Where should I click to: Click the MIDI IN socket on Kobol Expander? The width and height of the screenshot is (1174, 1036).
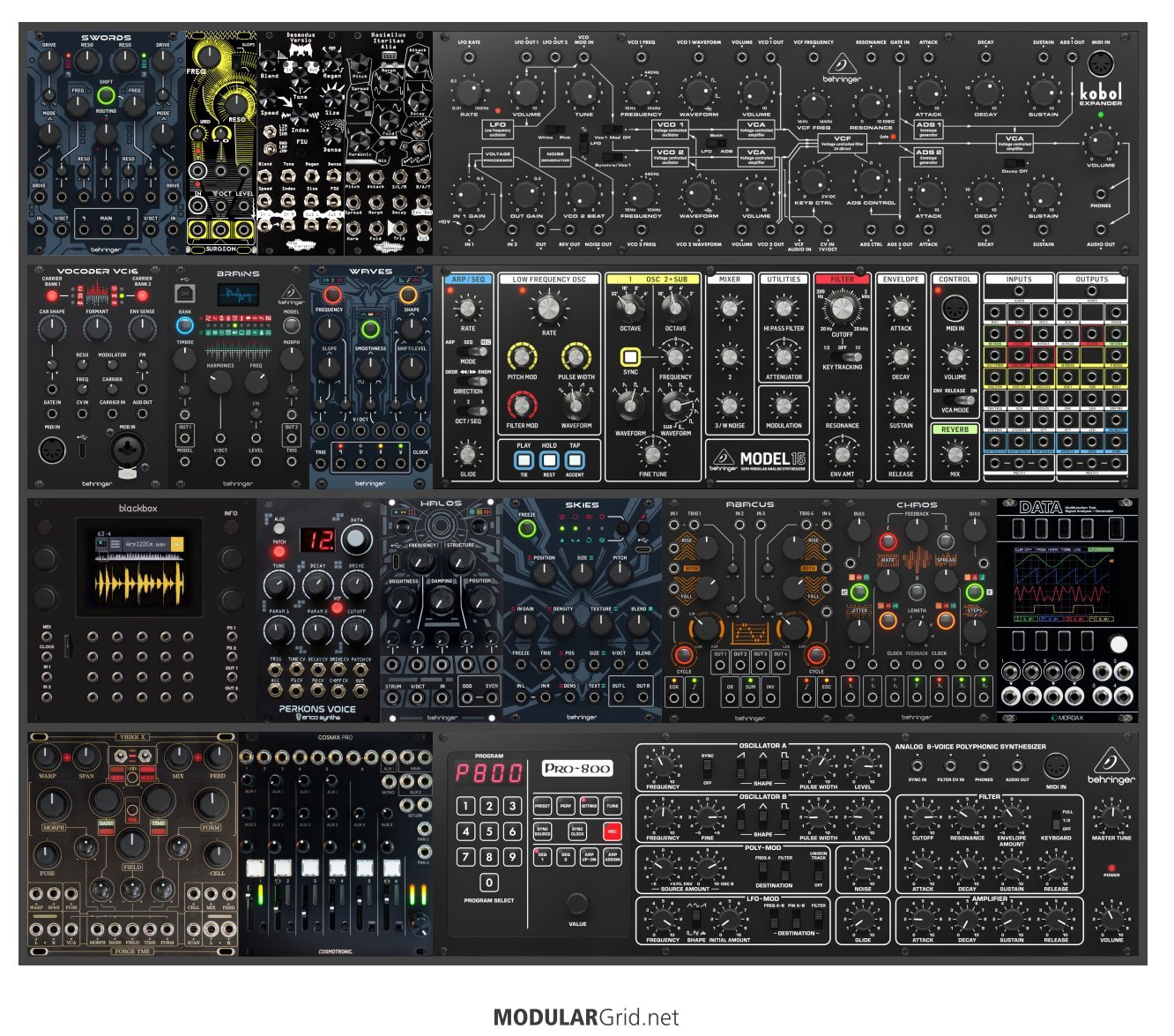(1100, 64)
